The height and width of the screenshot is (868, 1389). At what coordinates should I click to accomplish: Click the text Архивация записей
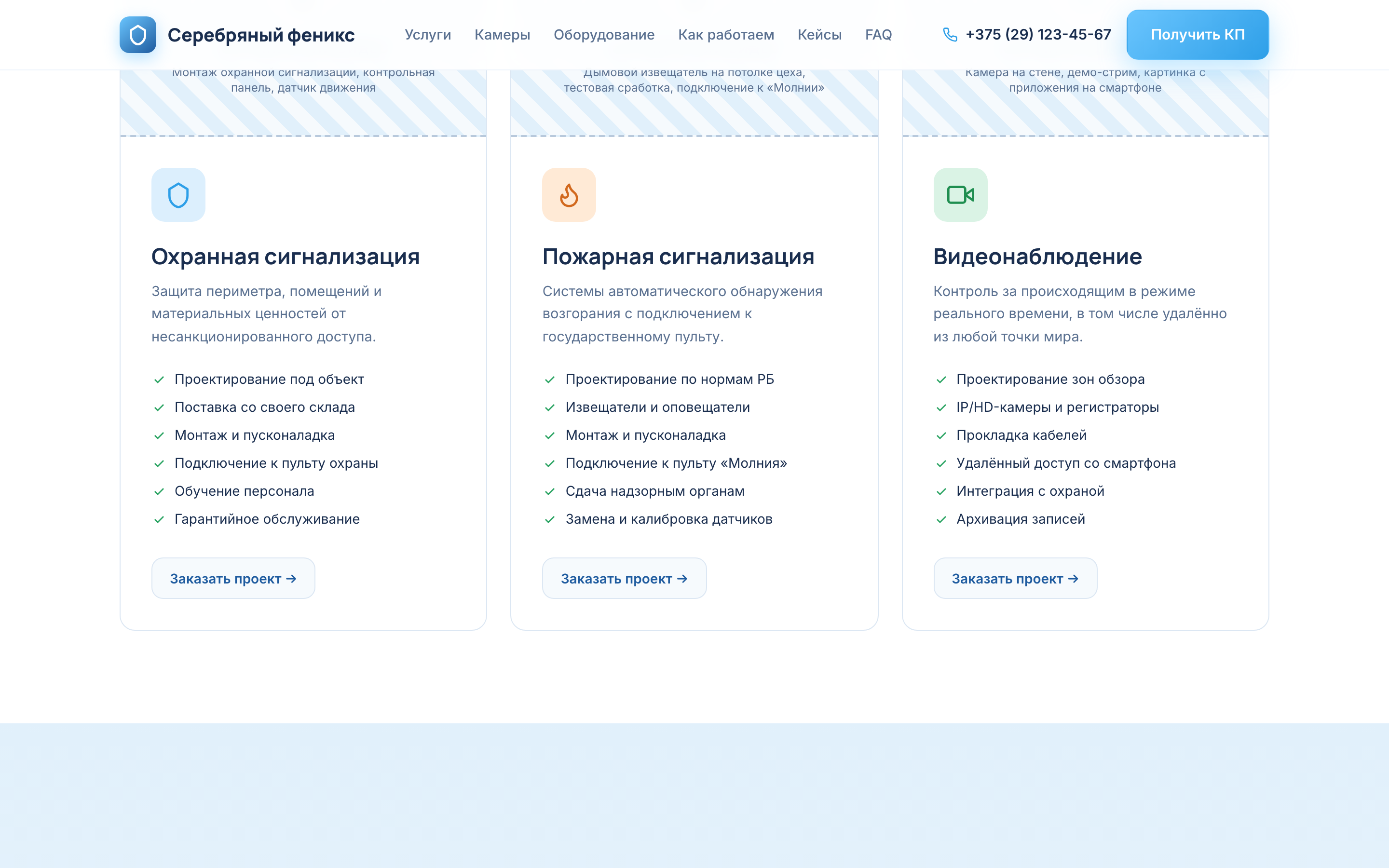[x=1021, y=519]
